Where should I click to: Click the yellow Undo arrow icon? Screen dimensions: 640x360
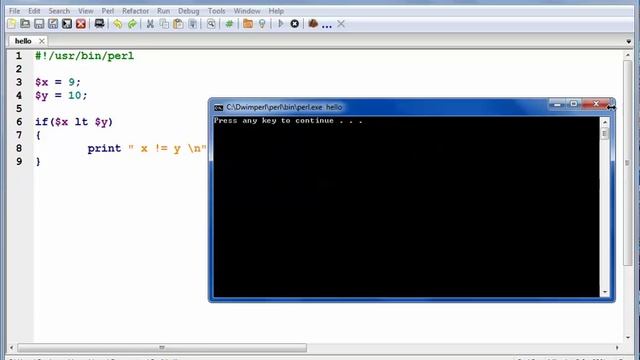pyautogui.click(x=118, y=24)
